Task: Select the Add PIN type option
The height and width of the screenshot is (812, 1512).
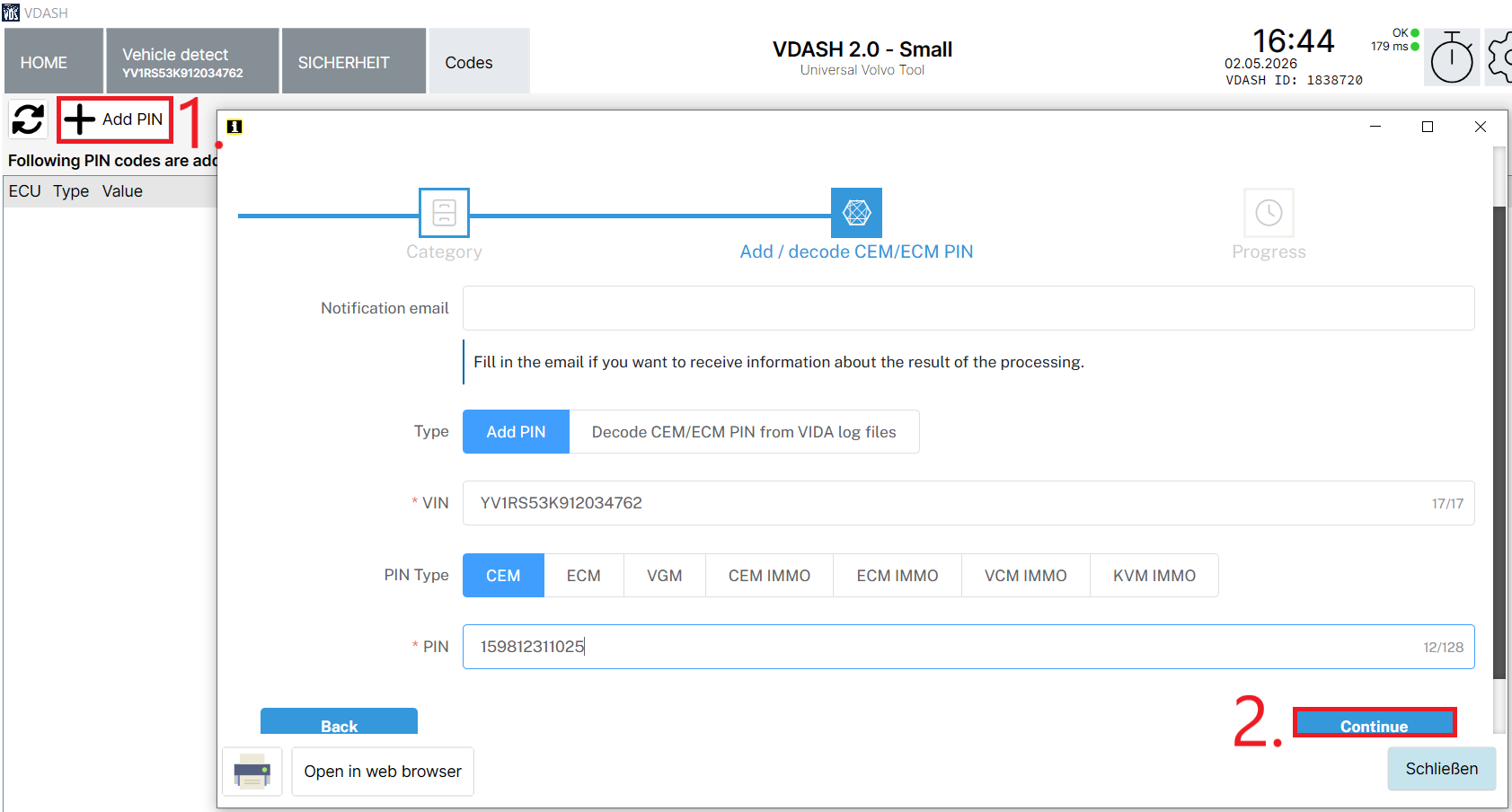Action: tap(516, 432)
